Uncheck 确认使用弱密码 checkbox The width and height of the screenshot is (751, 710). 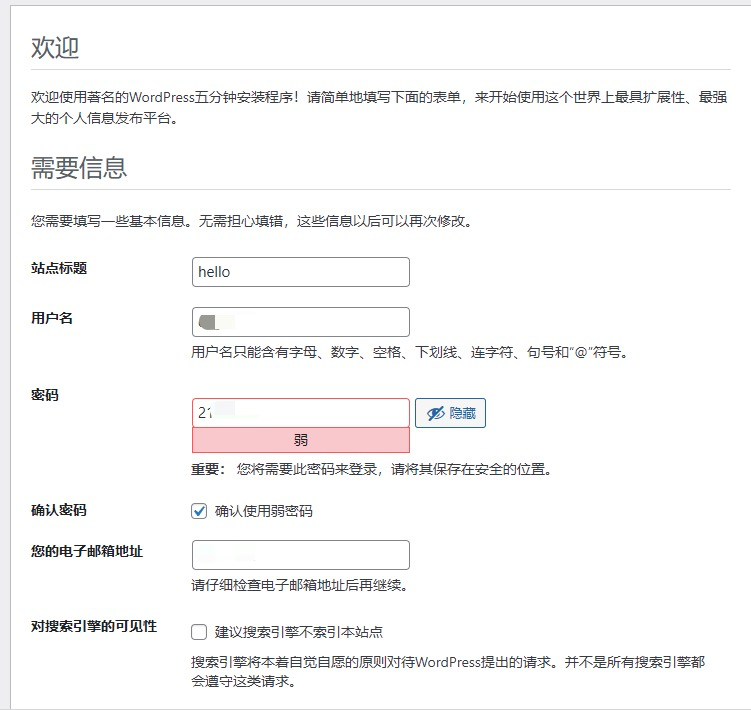tap(199, 511)
